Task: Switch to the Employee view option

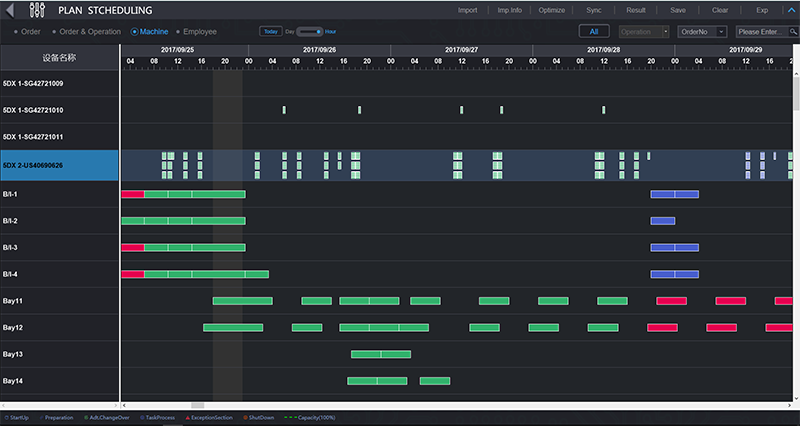Action: coord(178,32)
